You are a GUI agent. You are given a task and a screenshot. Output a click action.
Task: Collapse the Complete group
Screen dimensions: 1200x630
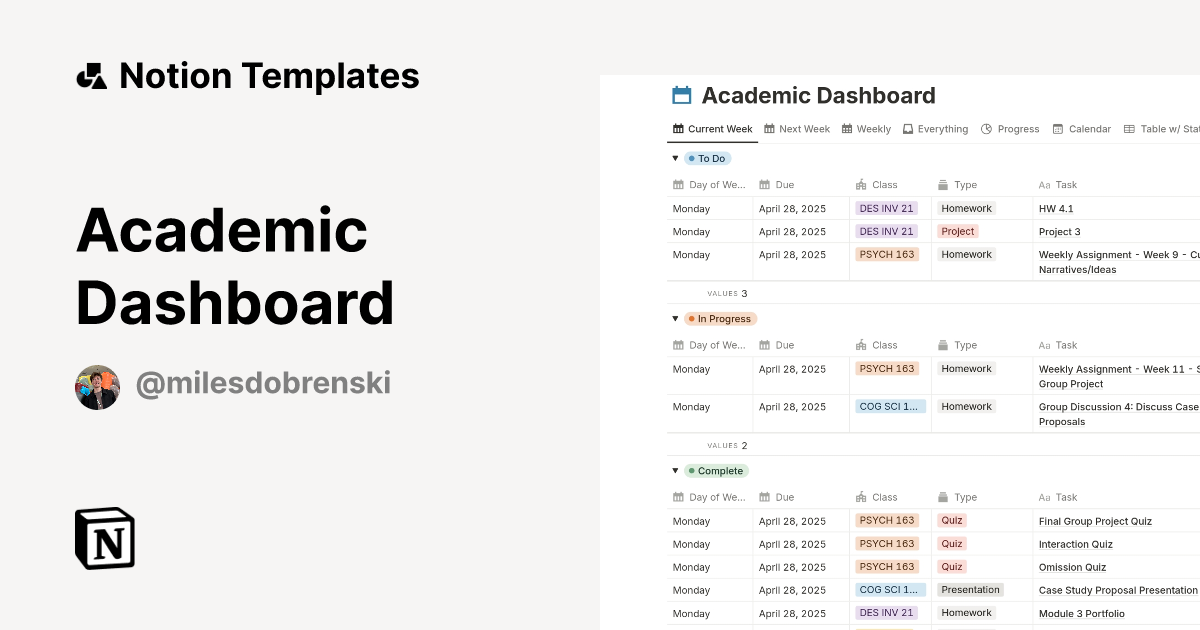(x=675, y=470)
